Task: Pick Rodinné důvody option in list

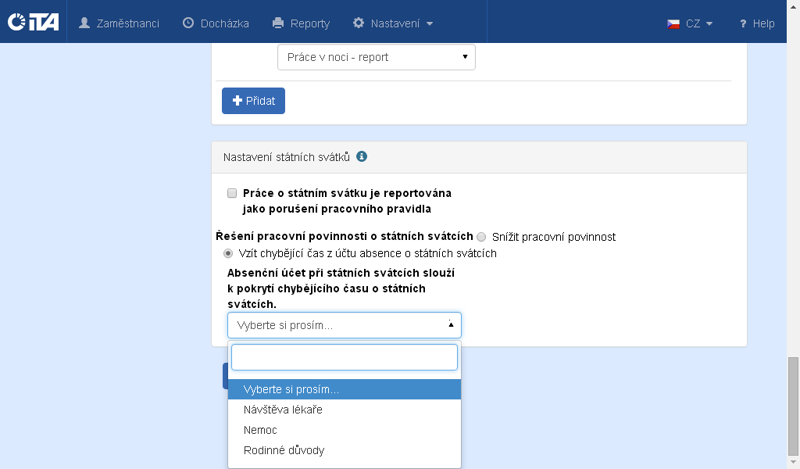Action: click(x=284, y=450)
